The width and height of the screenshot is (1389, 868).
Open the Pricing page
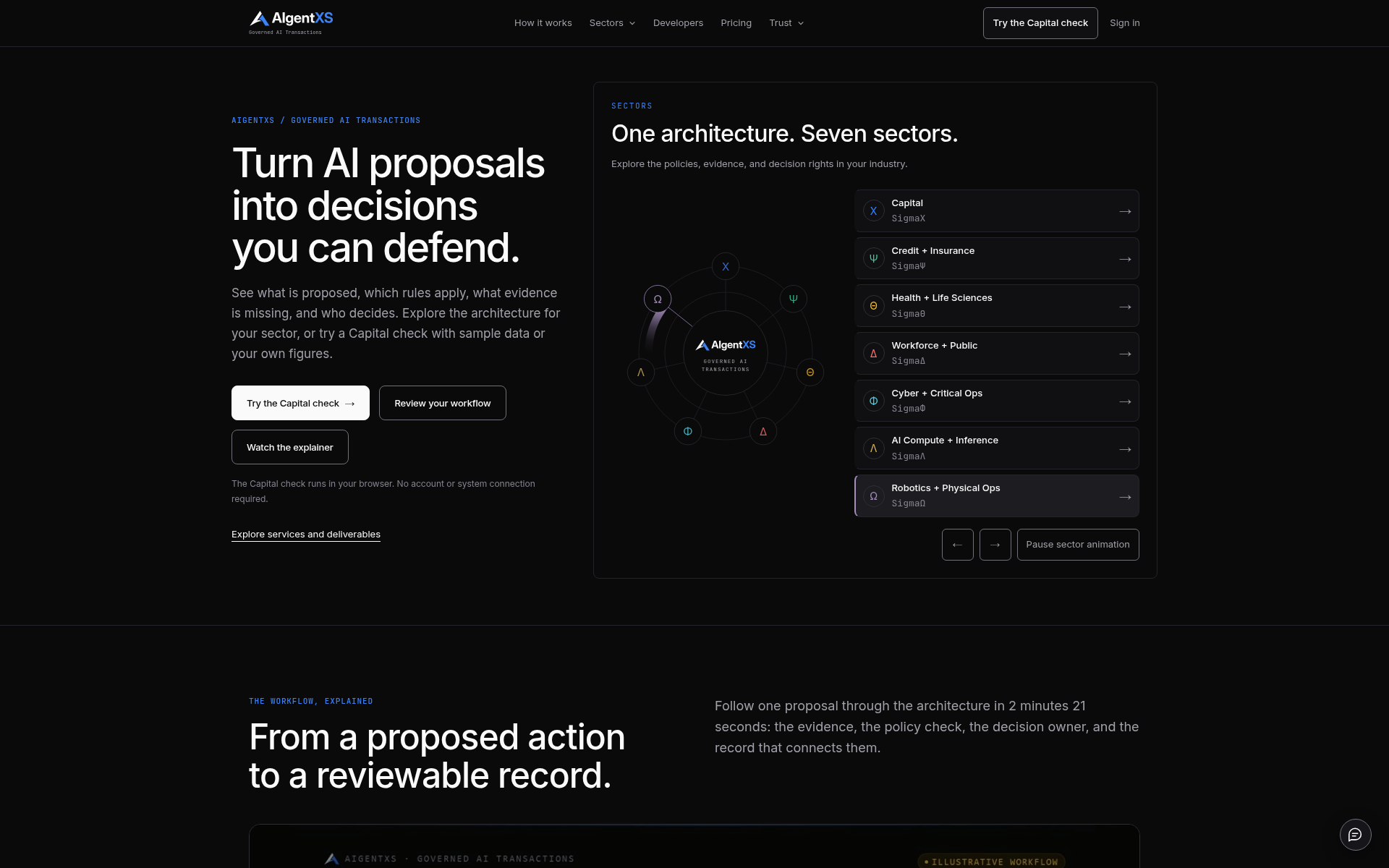[x=736, y=23]
